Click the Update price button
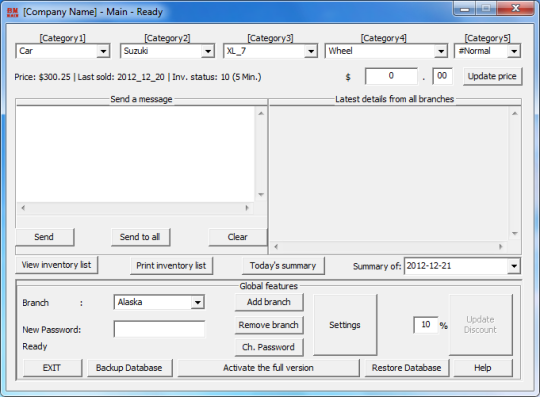The image size is (540, 397). [492, 76]
